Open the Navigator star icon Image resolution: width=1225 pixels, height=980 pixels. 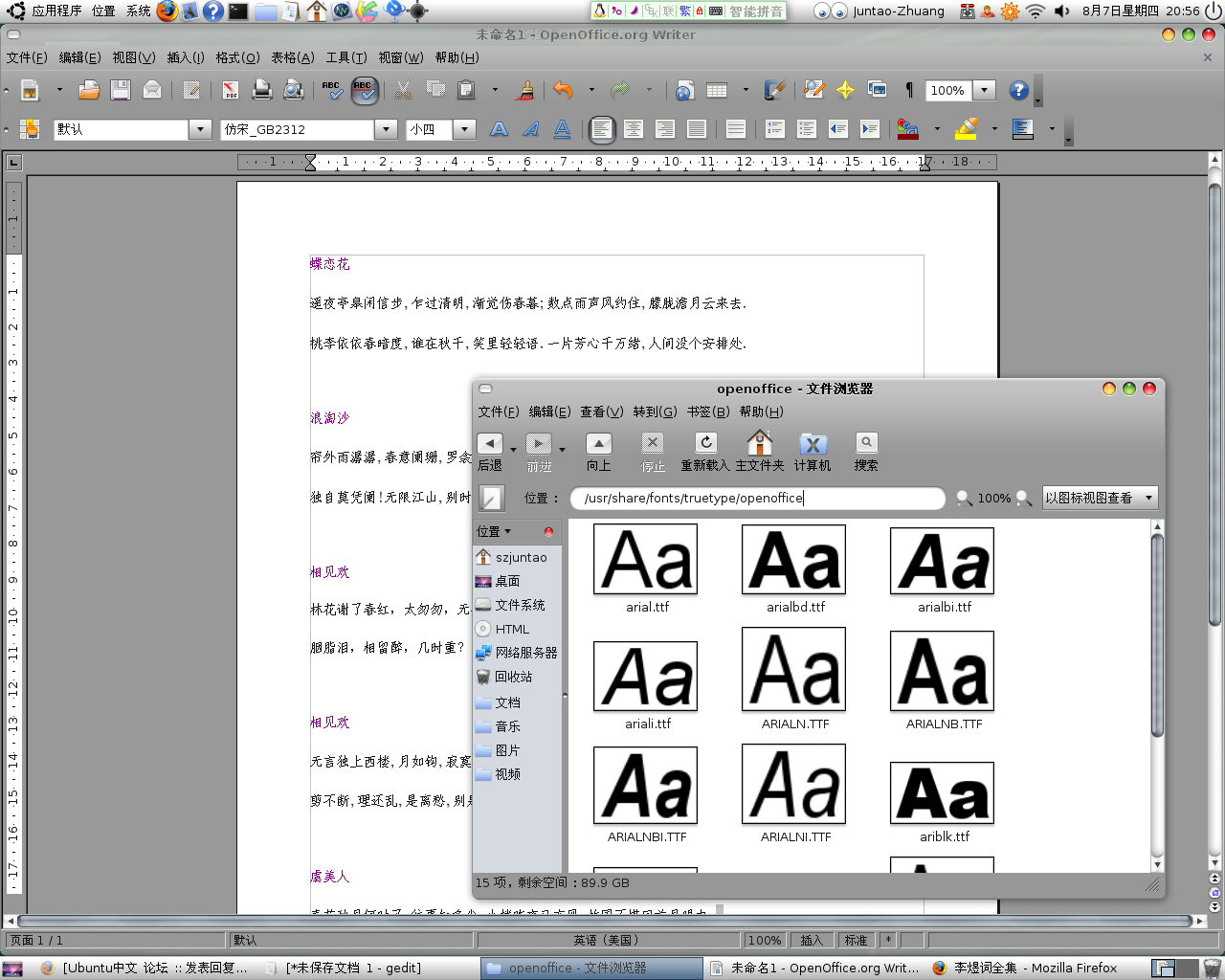tap(846, 90)
